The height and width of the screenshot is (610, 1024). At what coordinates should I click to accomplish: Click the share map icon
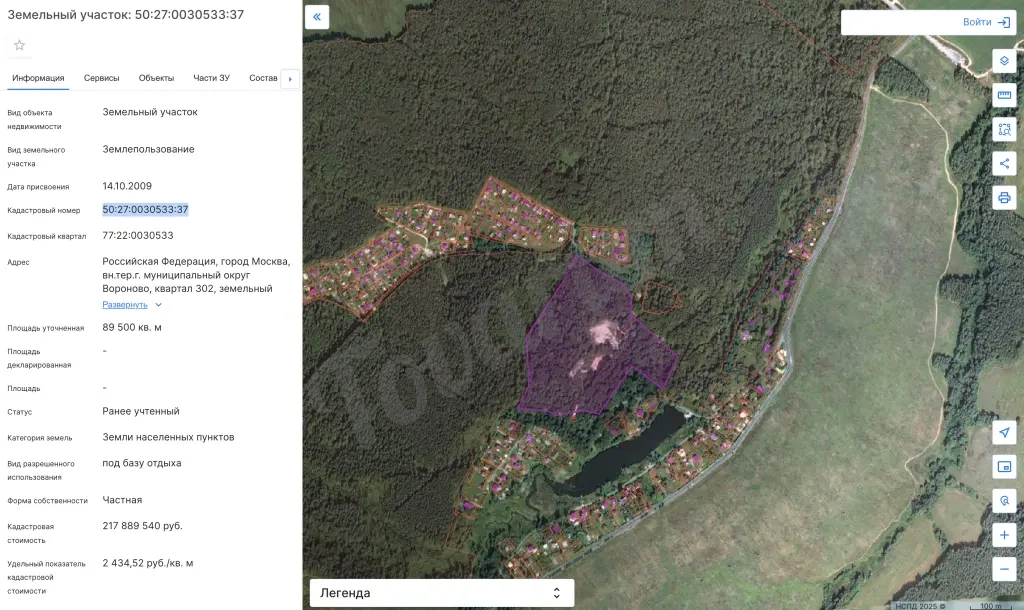[1004, 163]
